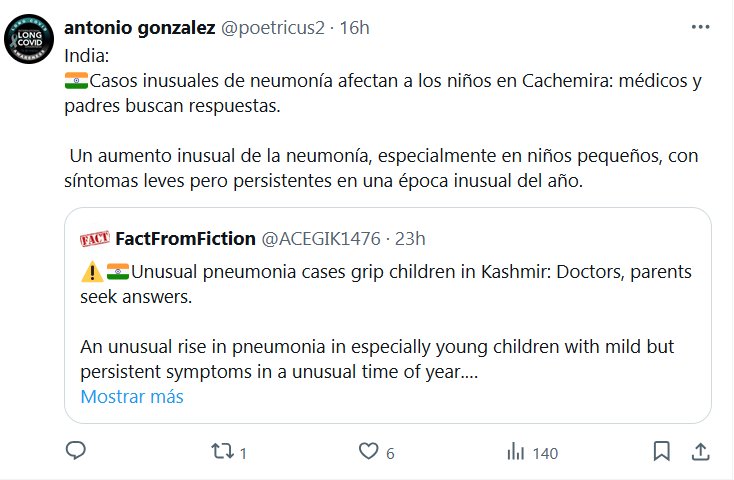Click the @ACEGIK1476 handle

[320, 238]
